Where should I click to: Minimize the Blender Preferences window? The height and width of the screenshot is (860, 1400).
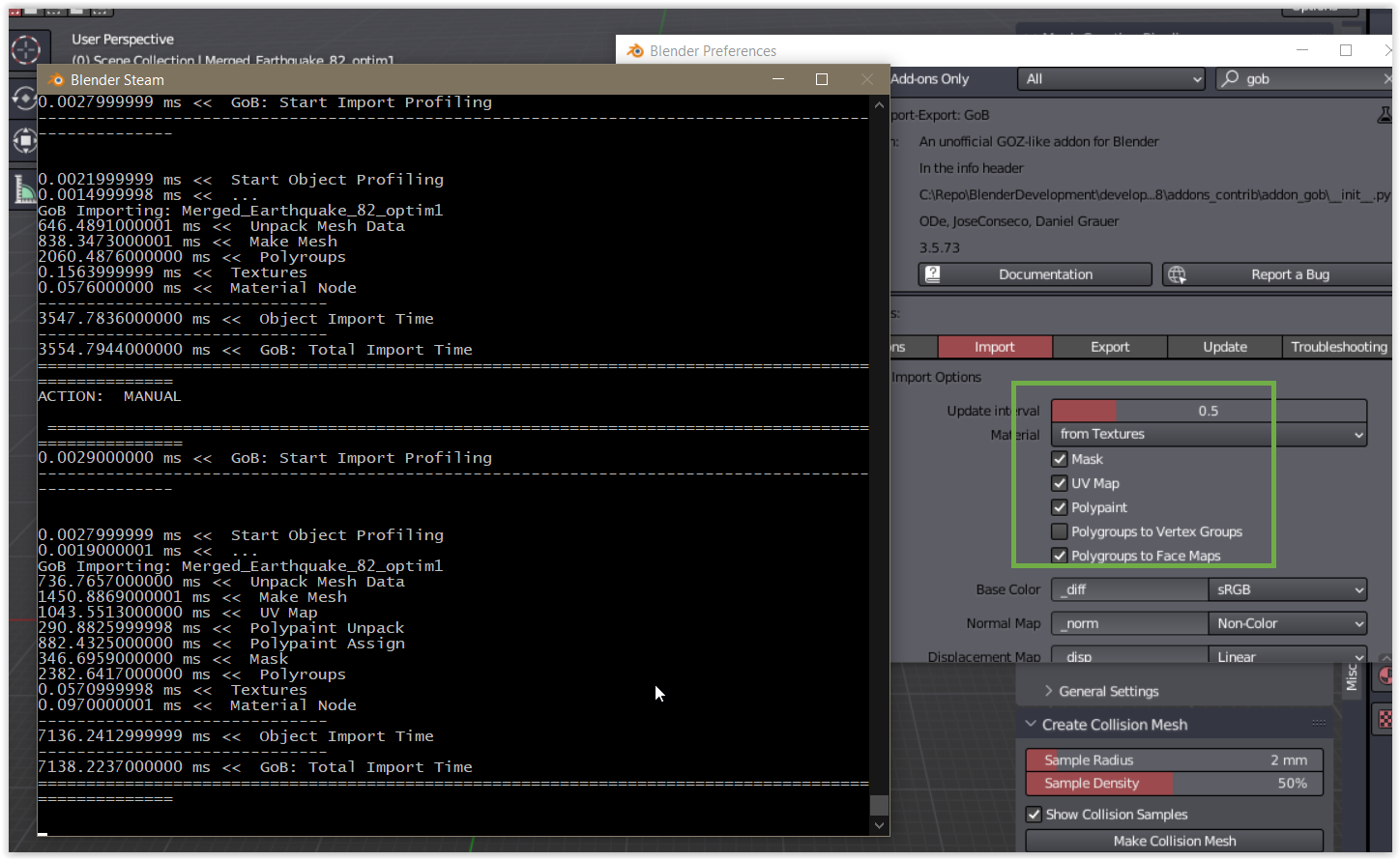click(x=1302, y=50)
